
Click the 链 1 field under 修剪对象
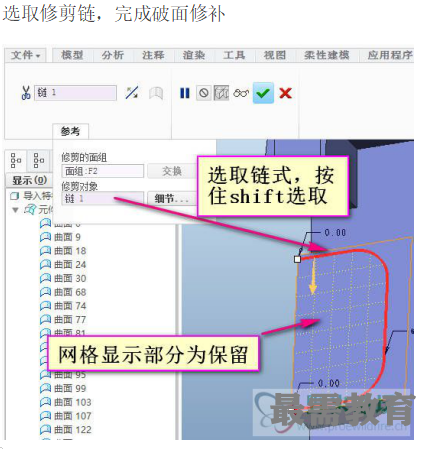[103, 199]
